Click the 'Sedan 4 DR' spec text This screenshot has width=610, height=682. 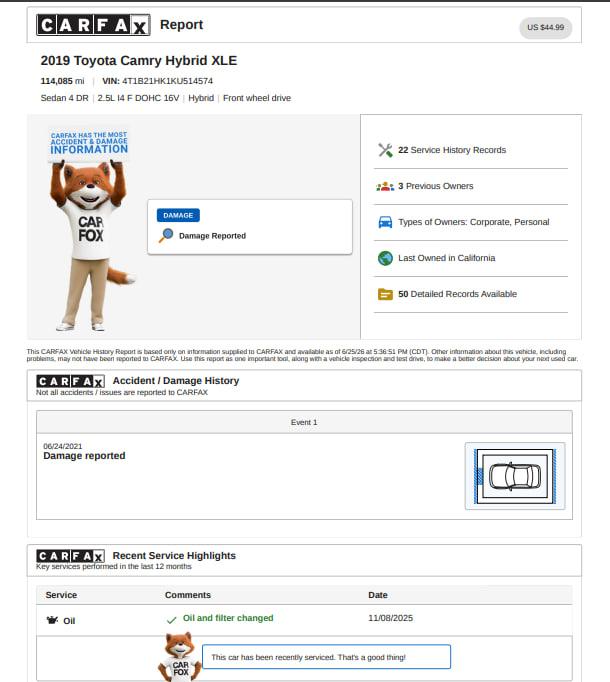(64, 98)
